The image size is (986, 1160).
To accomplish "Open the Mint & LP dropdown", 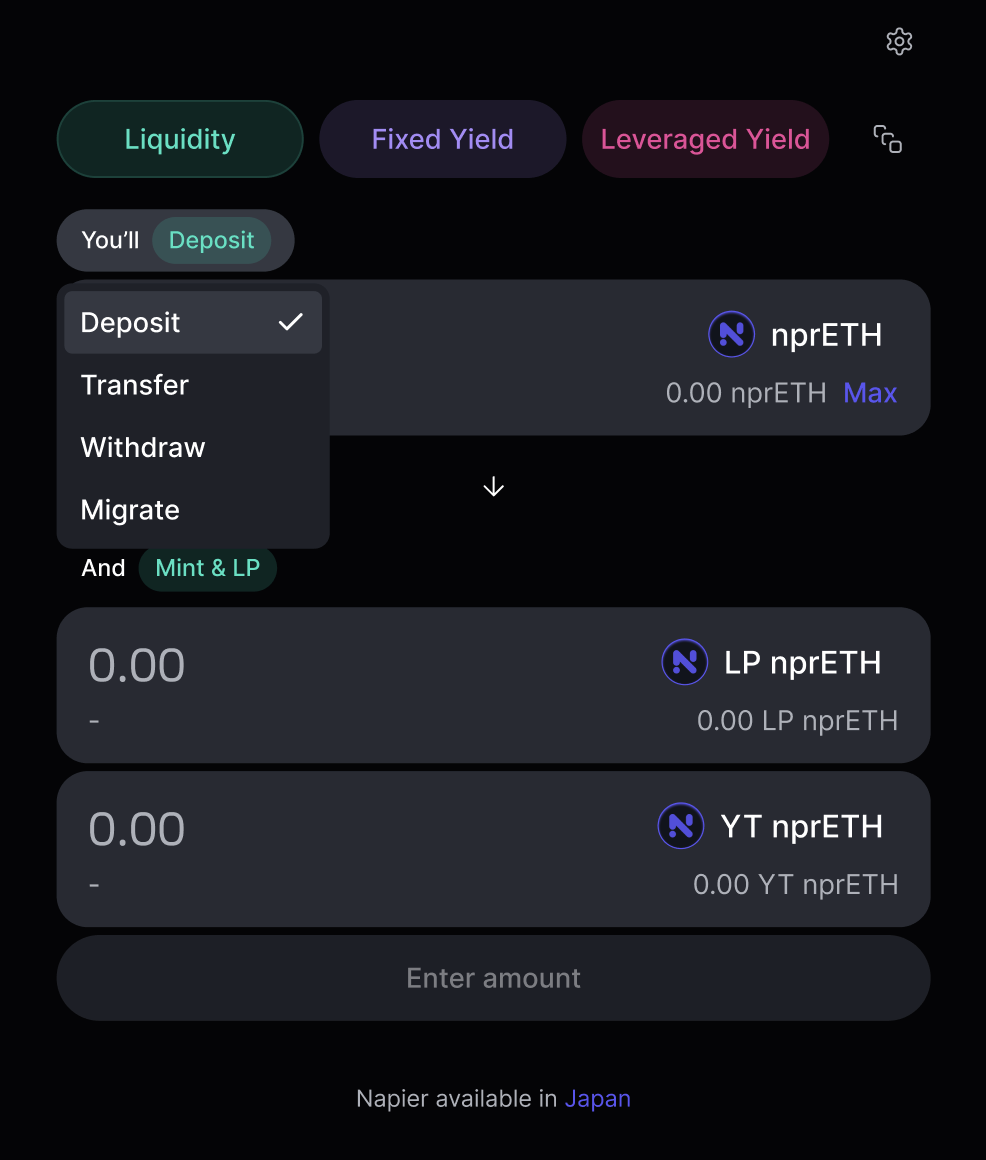I will pyautogui.click(x=207, y=568).
